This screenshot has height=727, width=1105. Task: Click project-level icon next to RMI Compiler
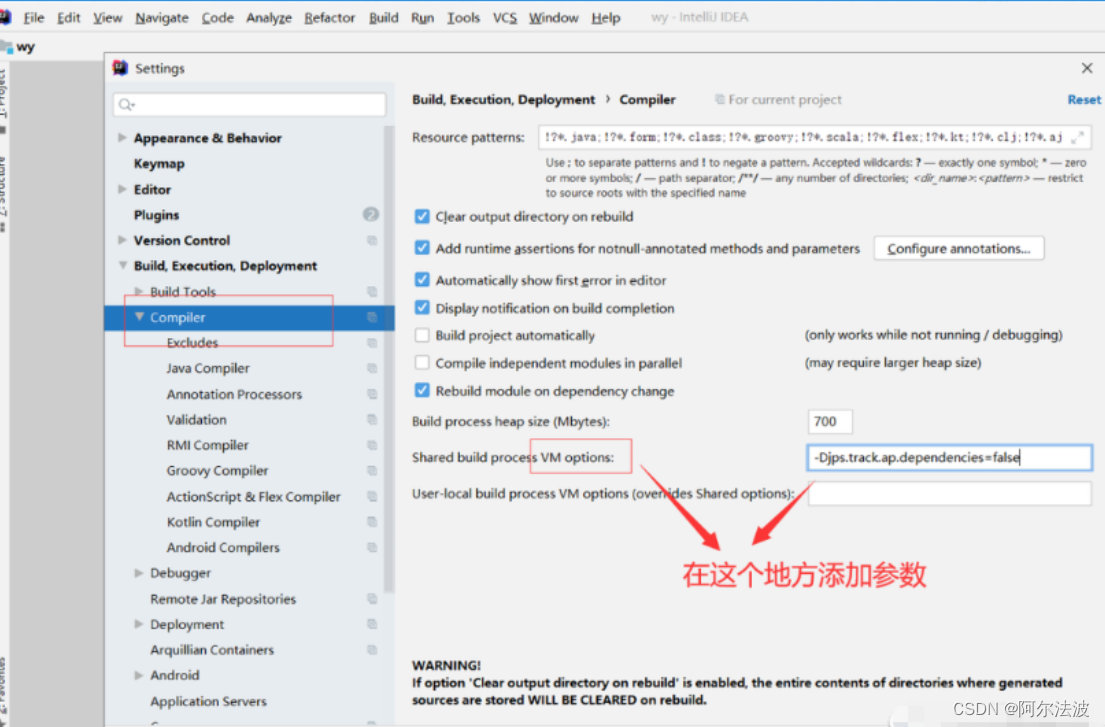coord(372,445)
